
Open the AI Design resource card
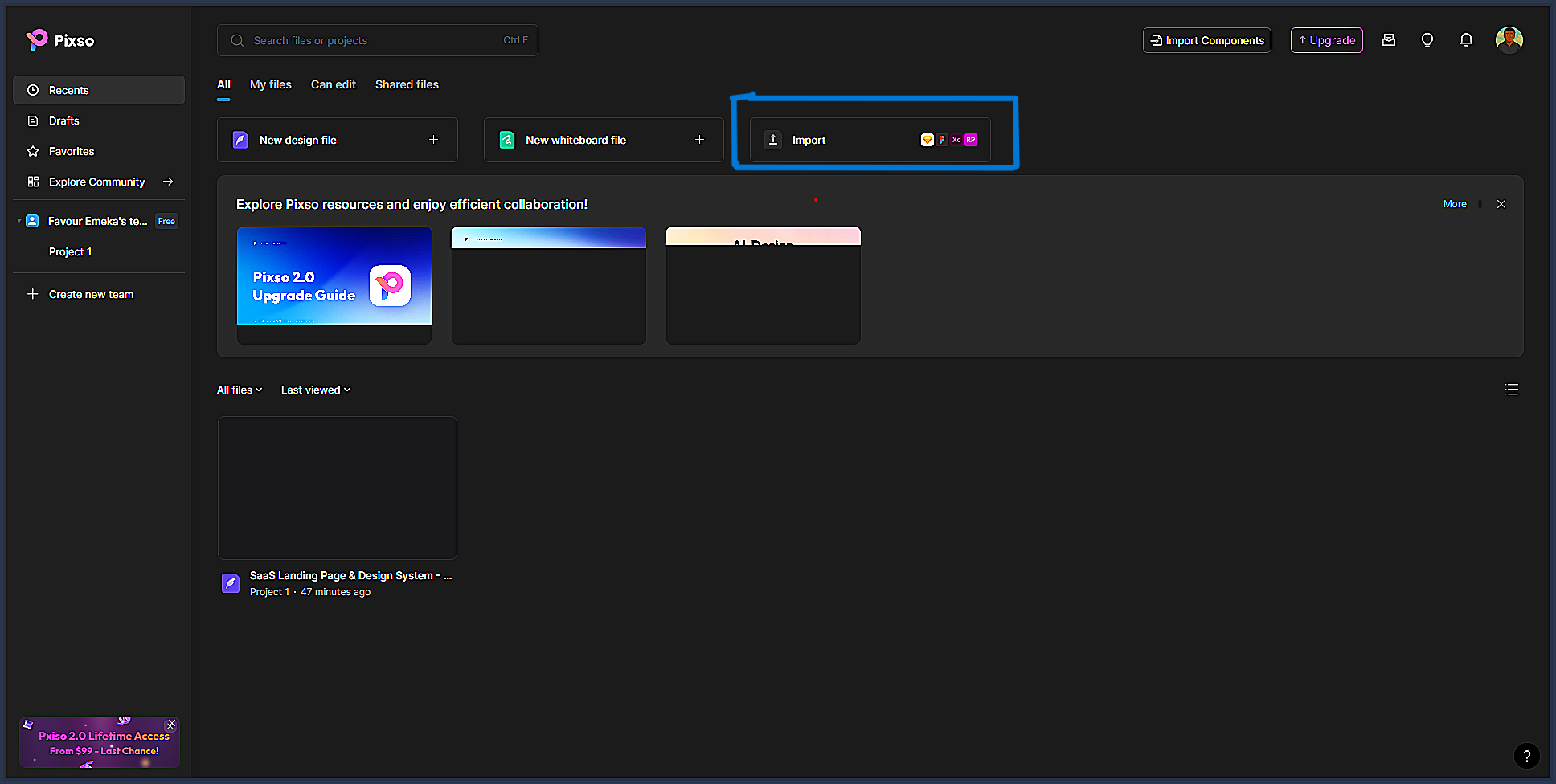click(x=764, y=285)
